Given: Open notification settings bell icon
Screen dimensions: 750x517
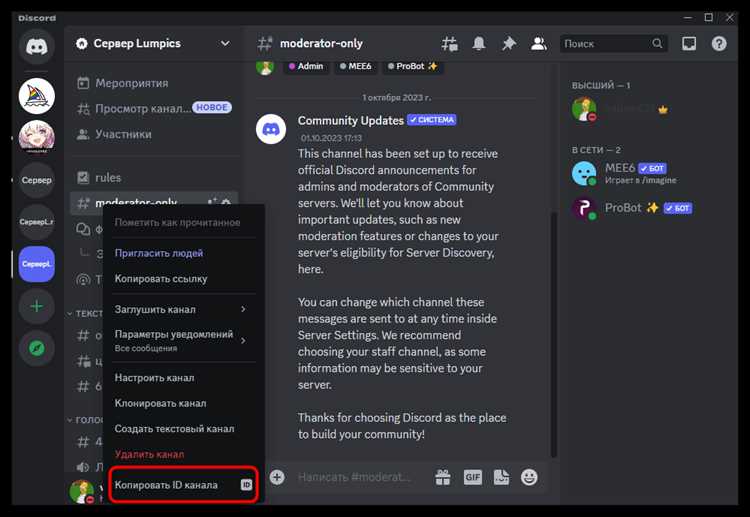Looking at the screenshot, I should pyautogui.click(x=479, y=44).
